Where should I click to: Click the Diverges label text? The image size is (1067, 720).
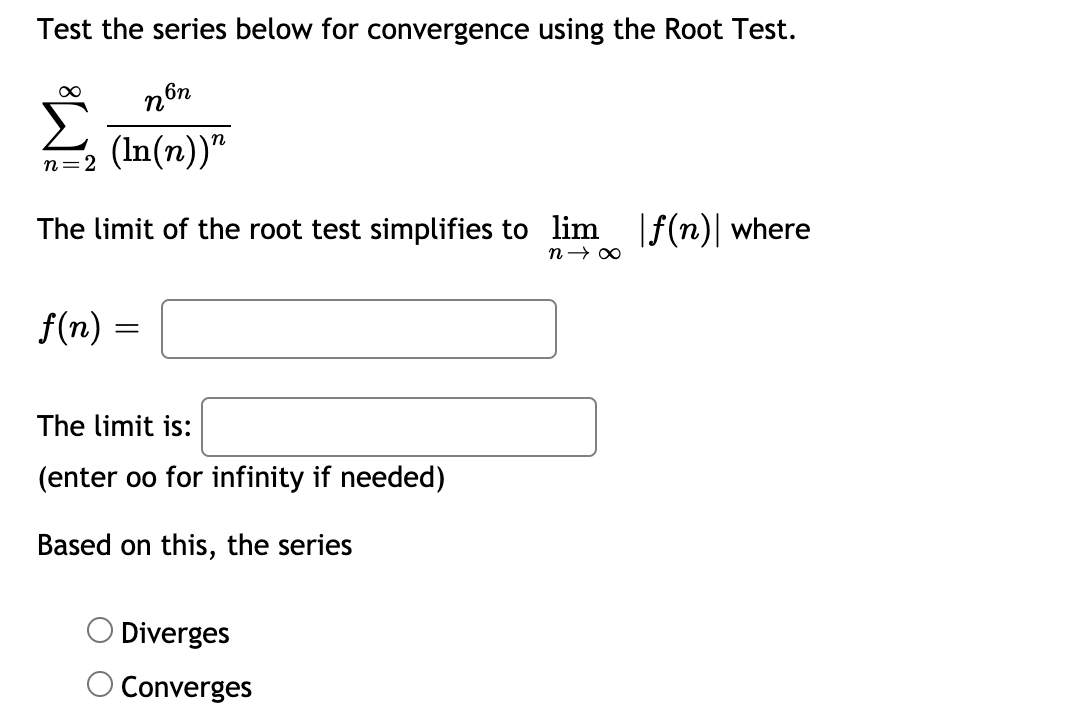pos(177,631)
